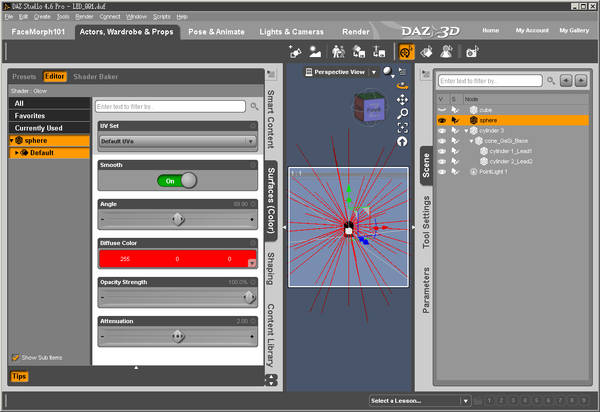Screen dimensions: 600x412
Task: Open the Perspective View dropdown arrow
Action: click(x=374, y=72)
